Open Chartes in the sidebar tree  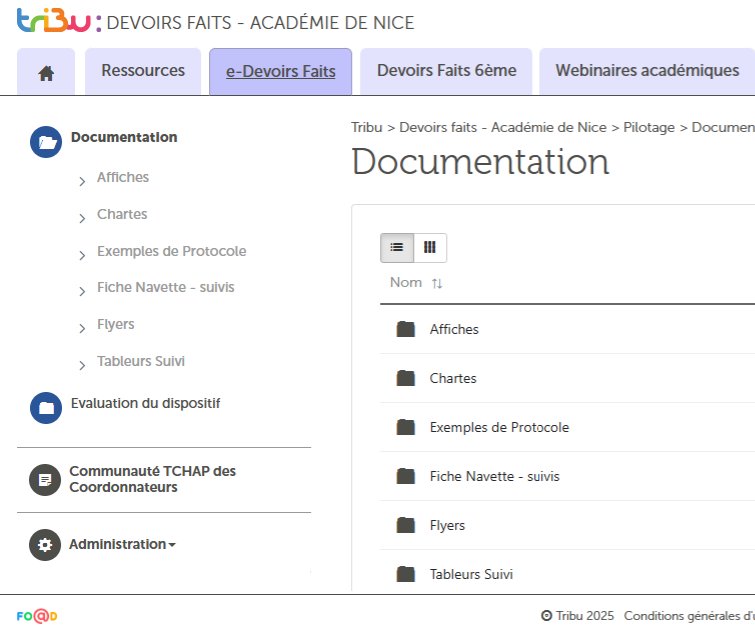pos(122,214)
